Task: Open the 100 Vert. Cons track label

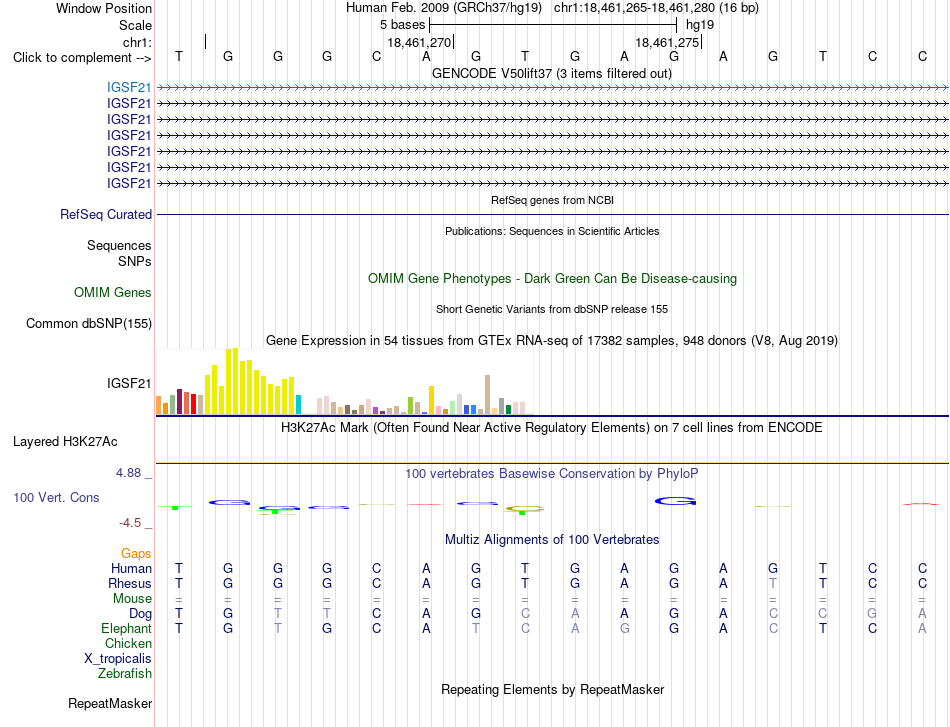Action: point(56,497)
